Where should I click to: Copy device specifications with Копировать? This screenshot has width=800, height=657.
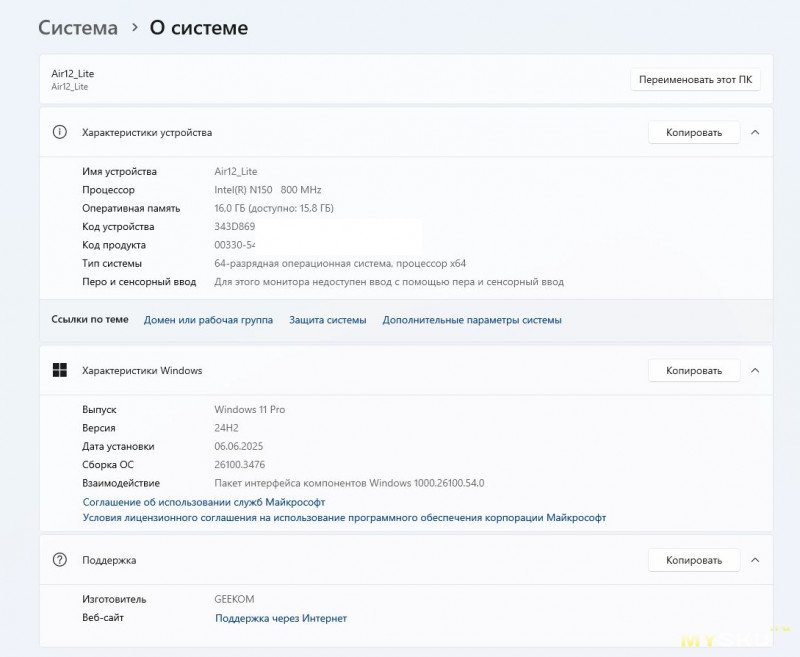(x=694, y=132)
